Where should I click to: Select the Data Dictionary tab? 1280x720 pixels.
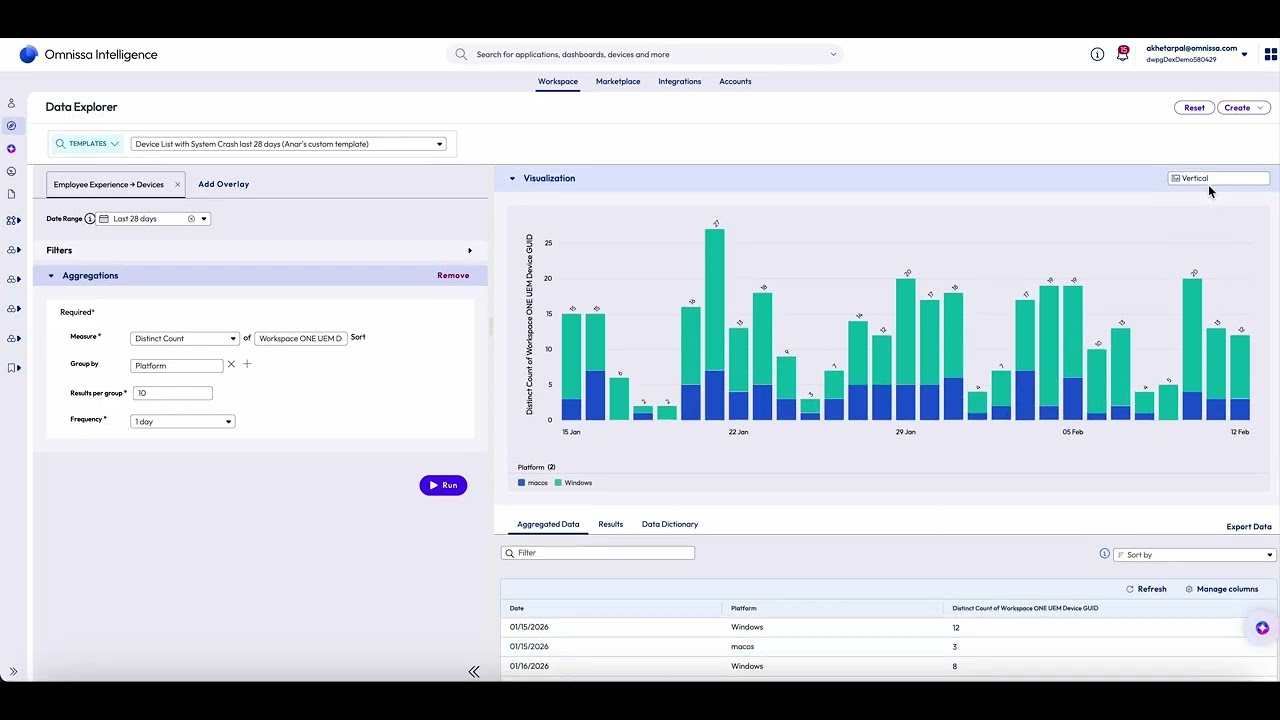coord(670,524)
